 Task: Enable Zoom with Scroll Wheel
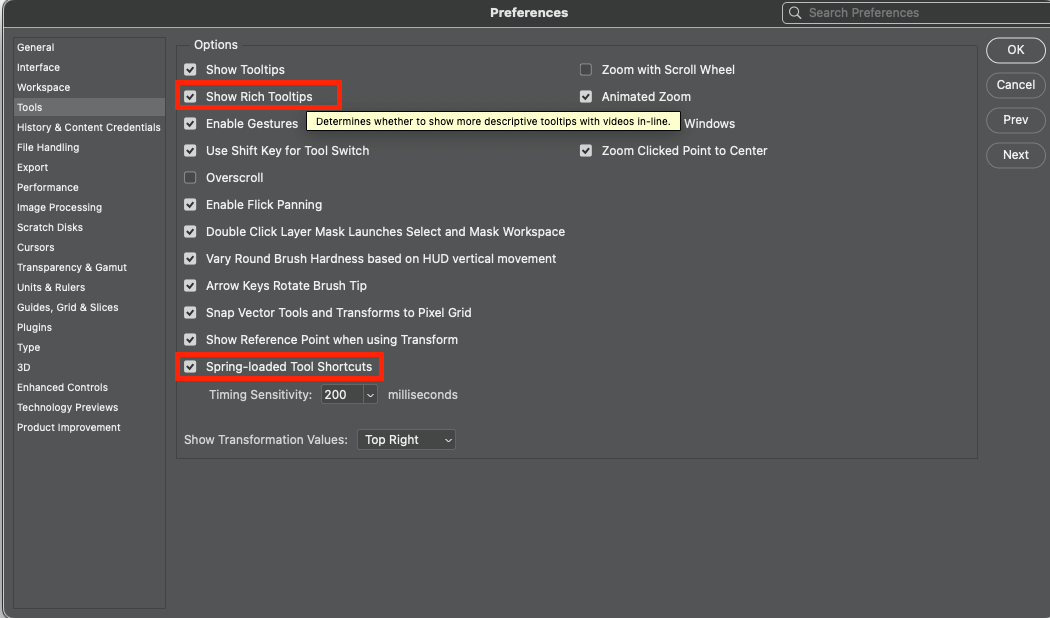586,70
